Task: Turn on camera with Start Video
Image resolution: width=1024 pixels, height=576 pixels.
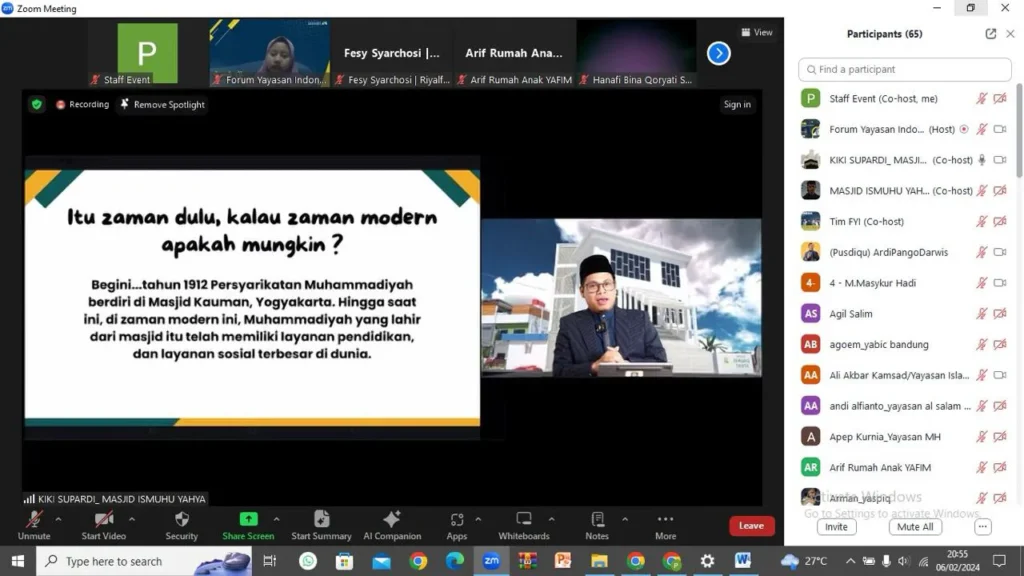Action: (103, 525)
